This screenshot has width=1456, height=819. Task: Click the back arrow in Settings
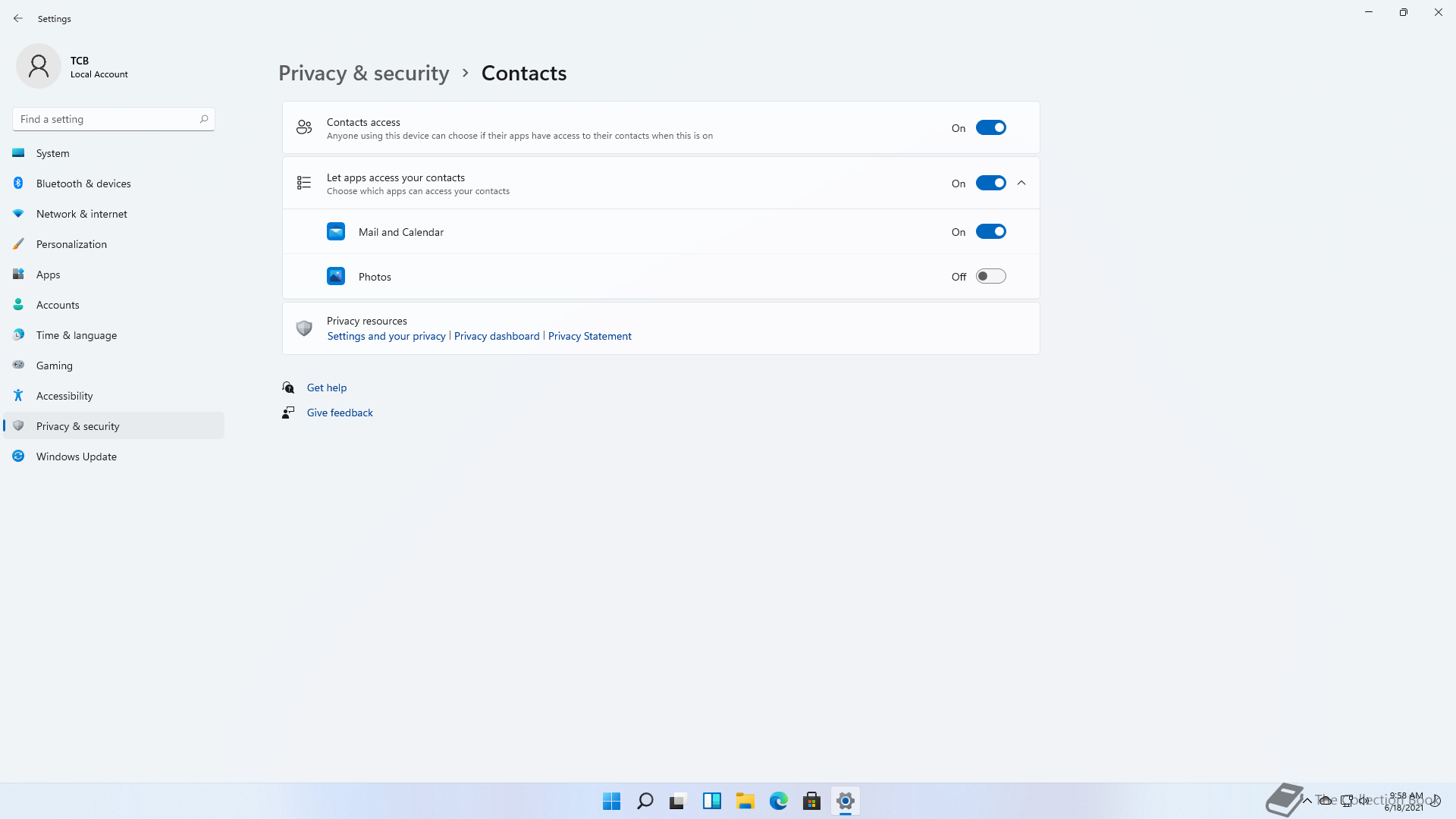18,18
